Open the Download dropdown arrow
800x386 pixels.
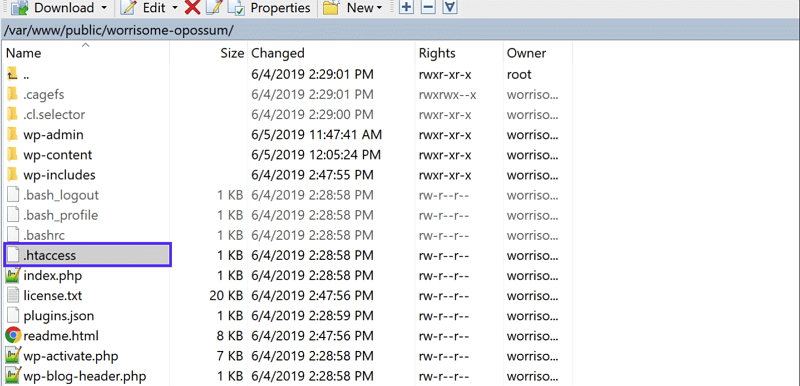105,8
